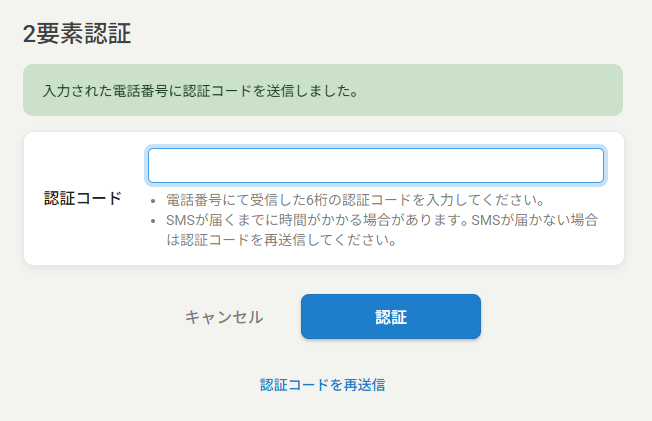Open the 認証コードを再送信 link
The height and width of the screenshot is (421, 652).
click(x=323, y=384)
